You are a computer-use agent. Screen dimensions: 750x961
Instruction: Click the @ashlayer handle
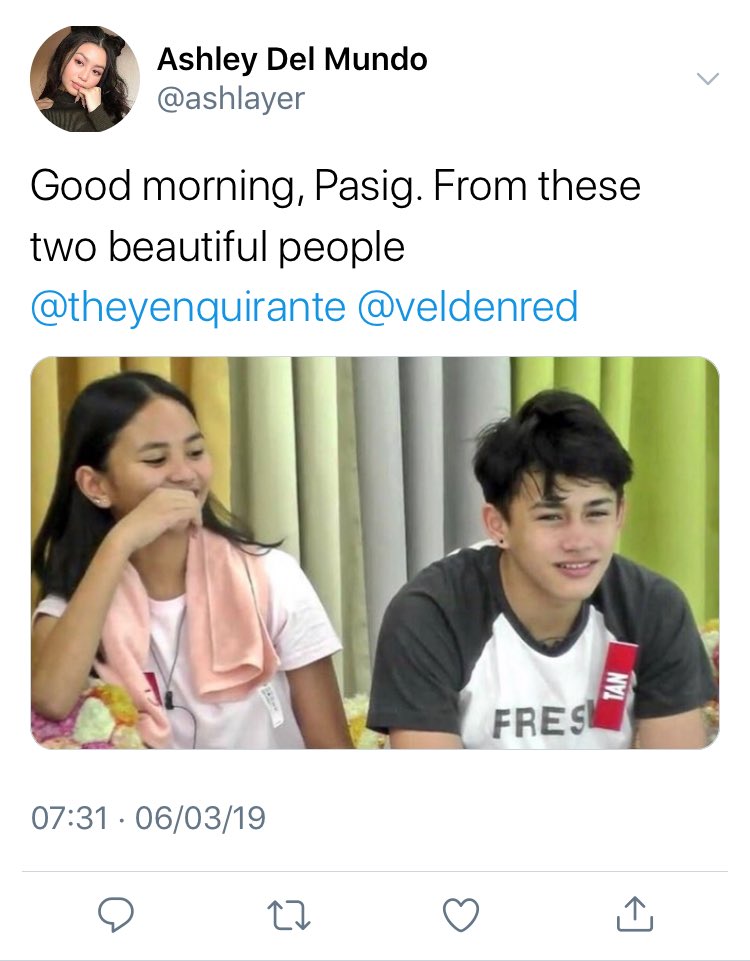tap(231, 98)
